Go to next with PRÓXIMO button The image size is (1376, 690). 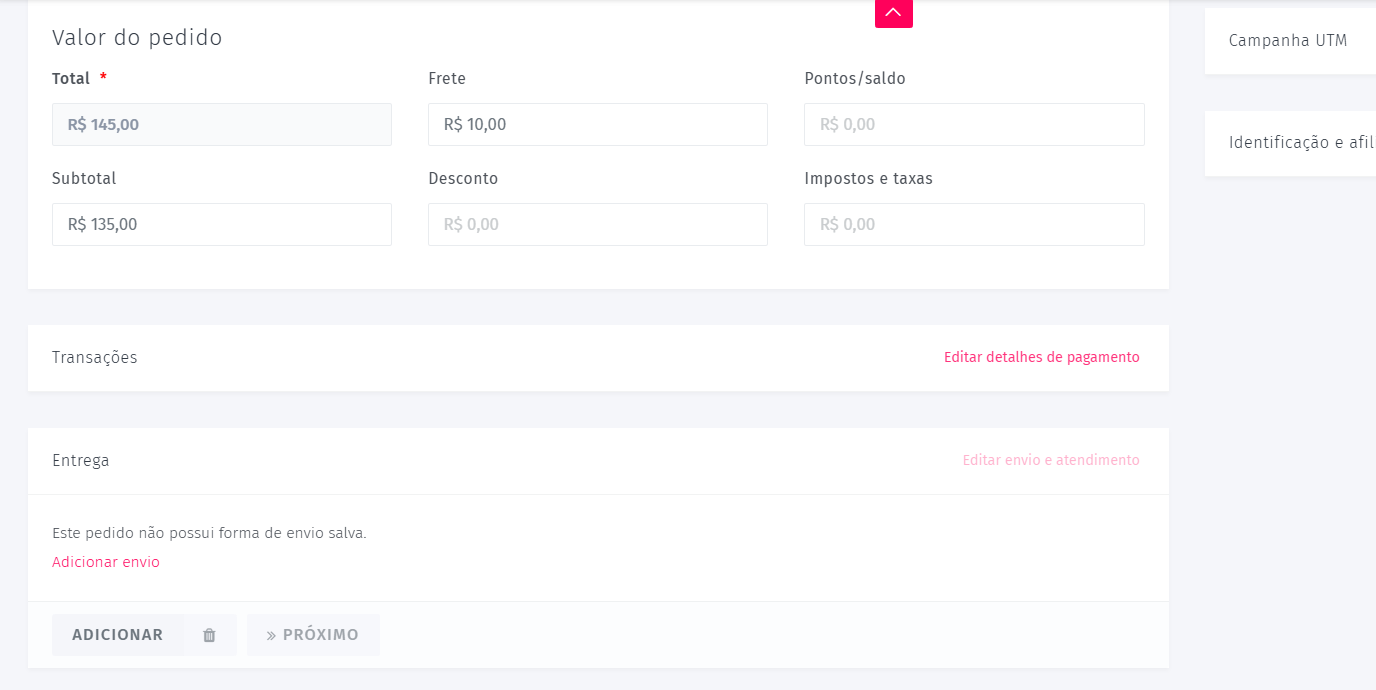point(313,635)
